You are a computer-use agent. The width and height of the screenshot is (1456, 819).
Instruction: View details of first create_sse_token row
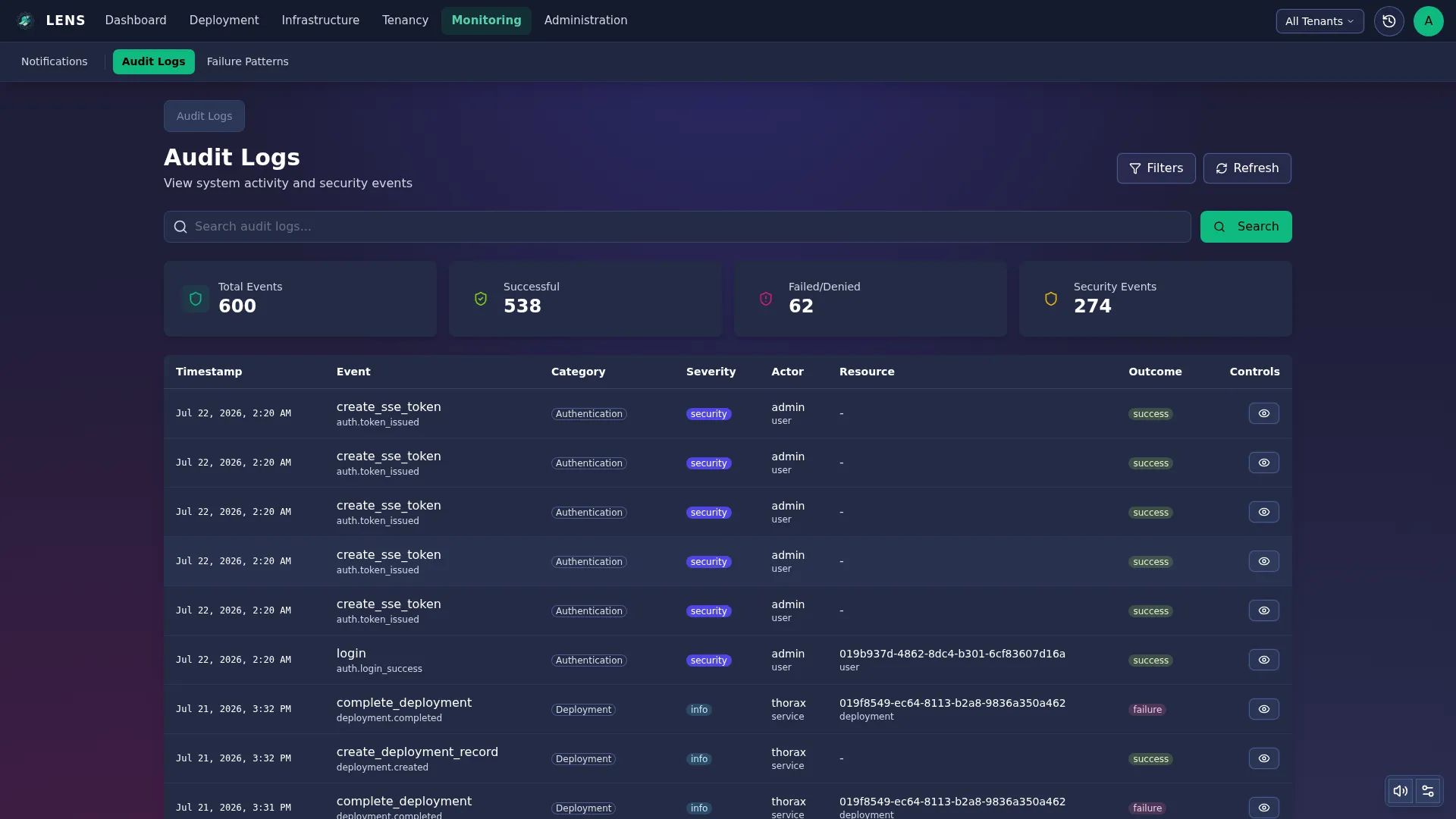[1263, 413]
